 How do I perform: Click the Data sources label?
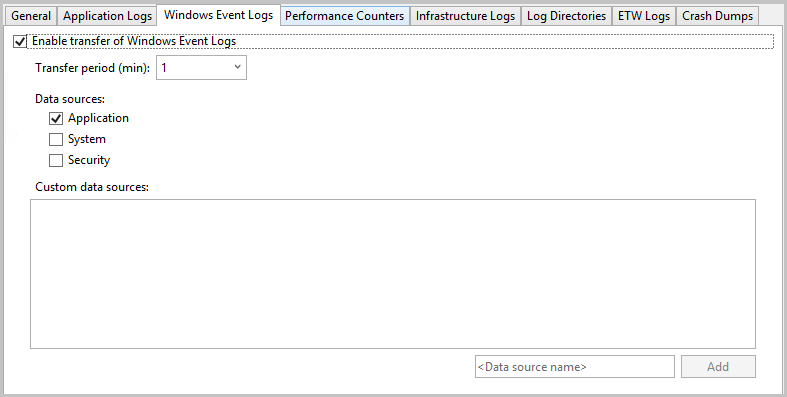click(x=70, y=99)
